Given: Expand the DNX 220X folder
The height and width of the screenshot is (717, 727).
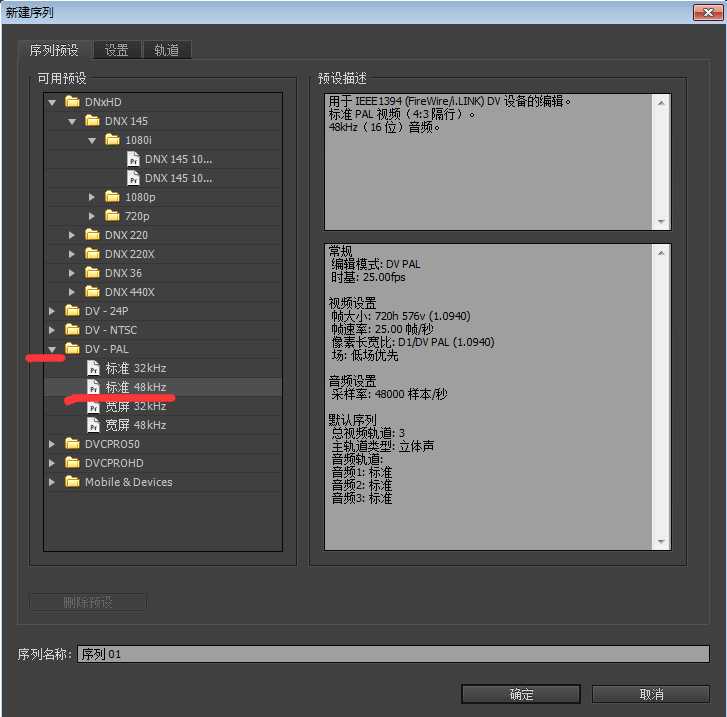Looking at the screenshot, I should click(x=72, y=254).
